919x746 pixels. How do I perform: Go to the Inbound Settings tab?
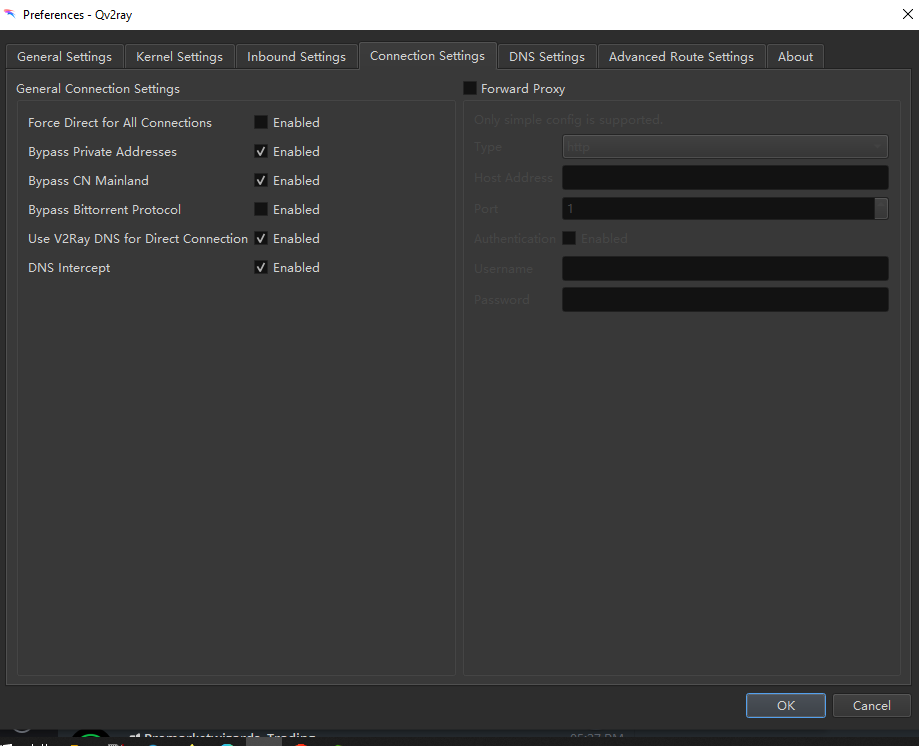tap(296, 57)
